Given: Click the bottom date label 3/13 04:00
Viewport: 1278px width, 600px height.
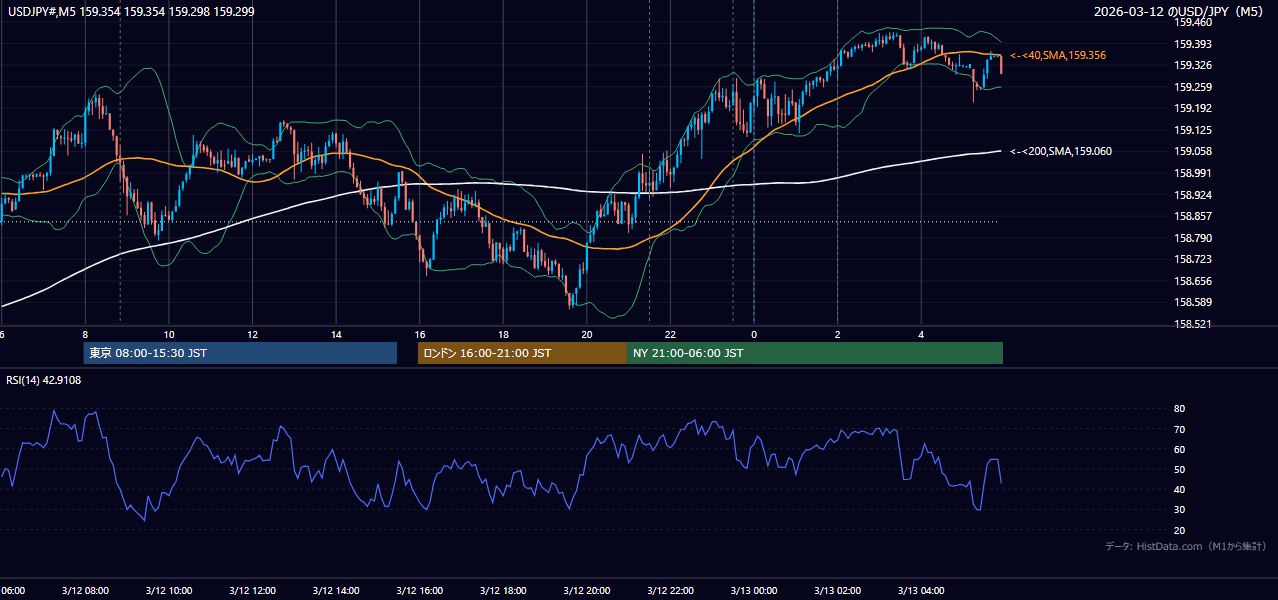Looking at the screenshot, I should [x=921, y=591].
